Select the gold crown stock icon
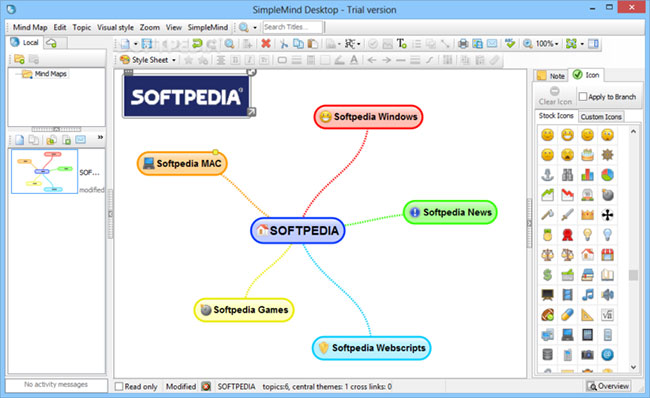 click(x=587, y=215)
